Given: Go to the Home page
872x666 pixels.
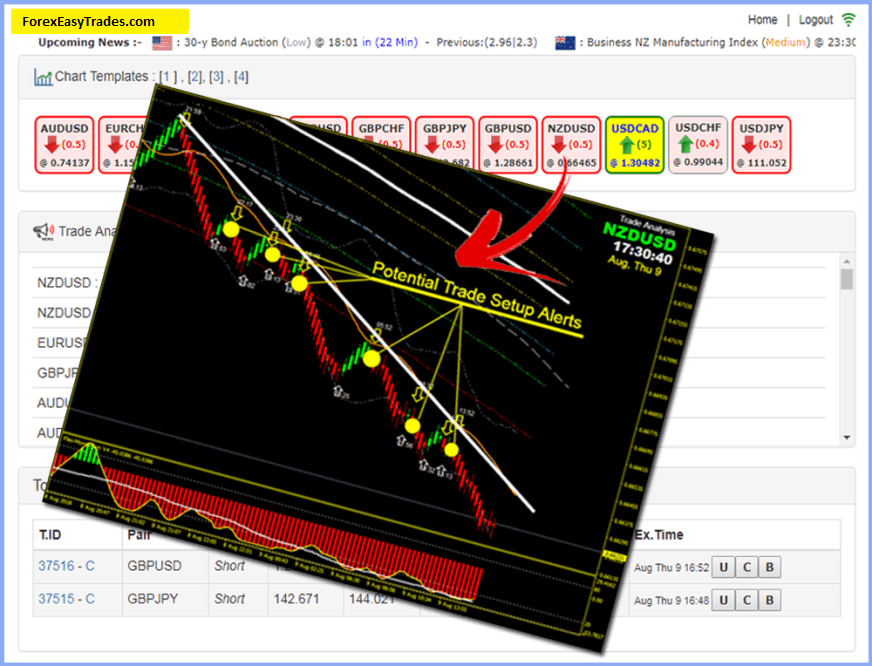Looking at the screenshot, I should click(762, 20).
